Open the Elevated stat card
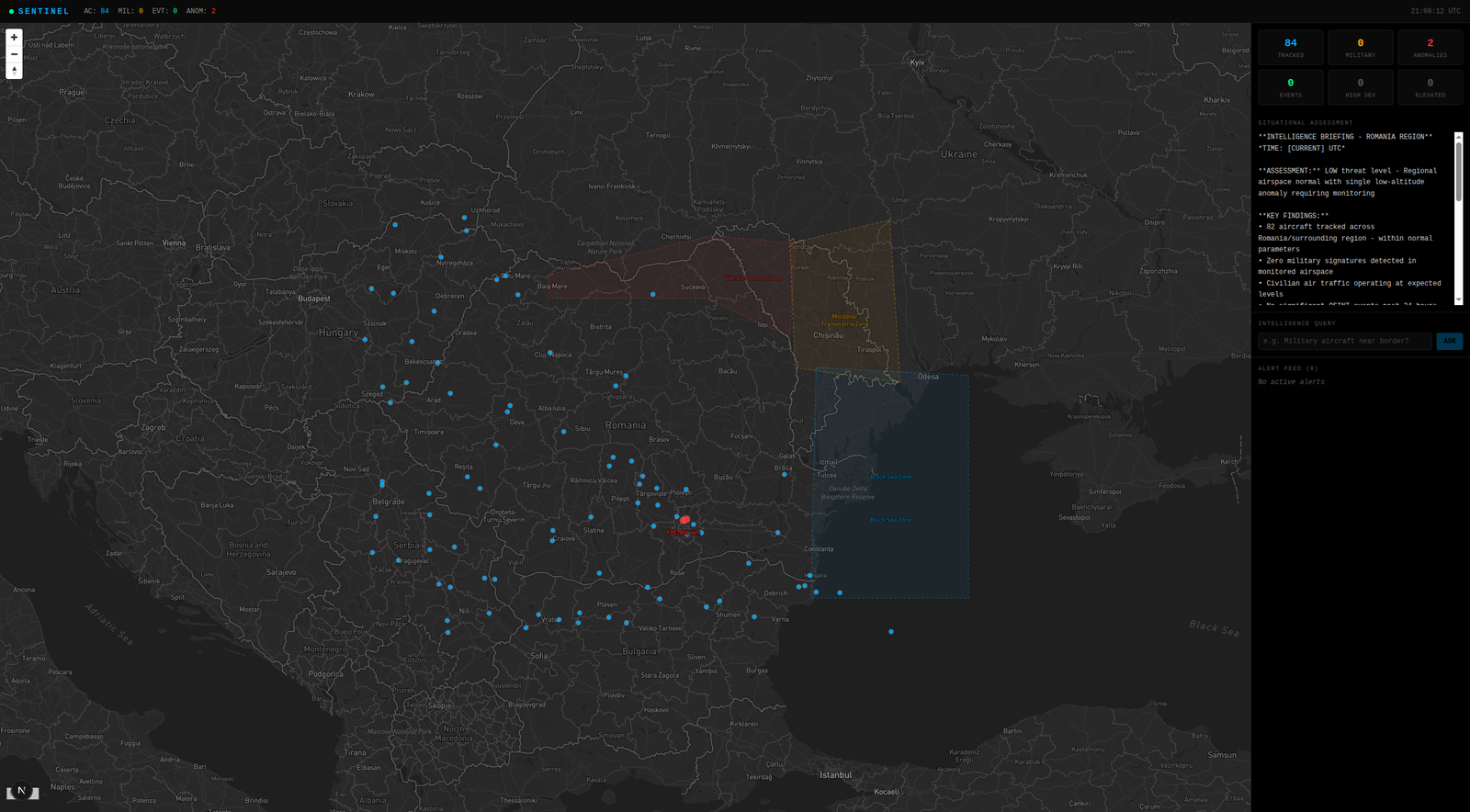The width and height of the screenshot is (1470, 812). point(1430,87)
